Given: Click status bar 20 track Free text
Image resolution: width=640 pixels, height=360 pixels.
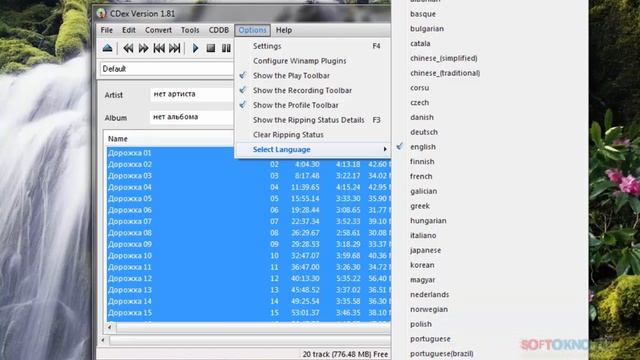Looking at the screenshot, I should 345,354.
